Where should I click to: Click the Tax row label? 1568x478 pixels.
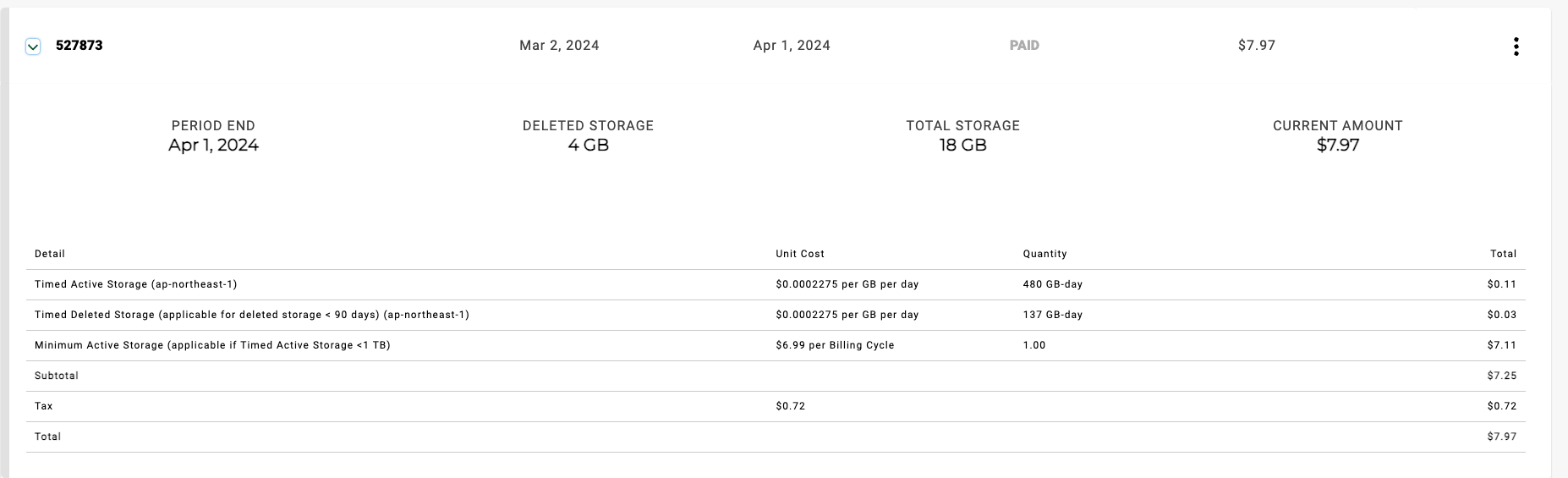44,406
